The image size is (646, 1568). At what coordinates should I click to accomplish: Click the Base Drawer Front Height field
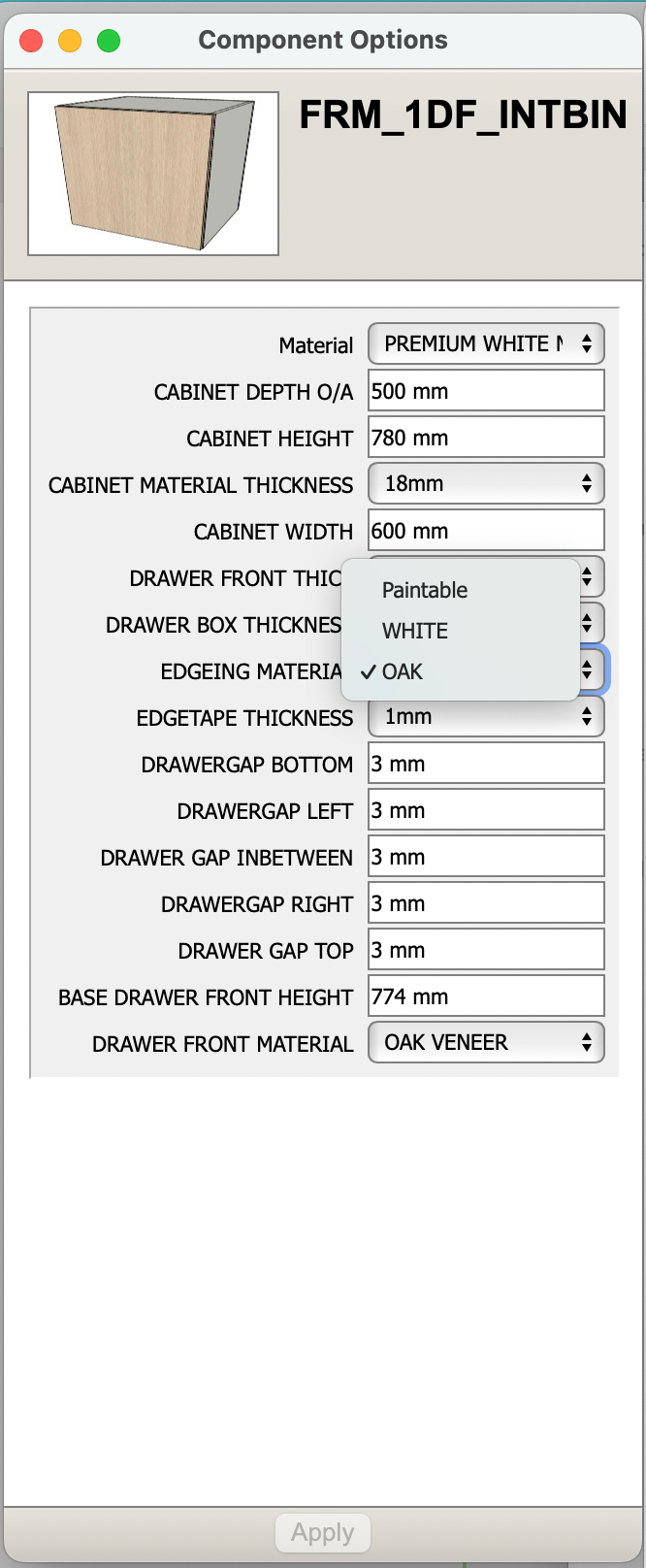[486, 996]
